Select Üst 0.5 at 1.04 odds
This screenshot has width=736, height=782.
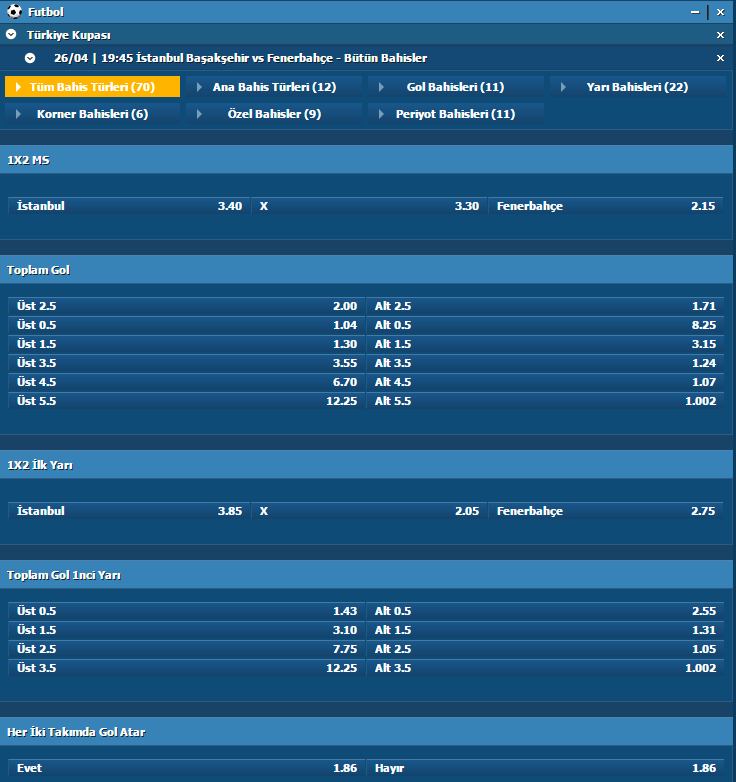[186, 325]
